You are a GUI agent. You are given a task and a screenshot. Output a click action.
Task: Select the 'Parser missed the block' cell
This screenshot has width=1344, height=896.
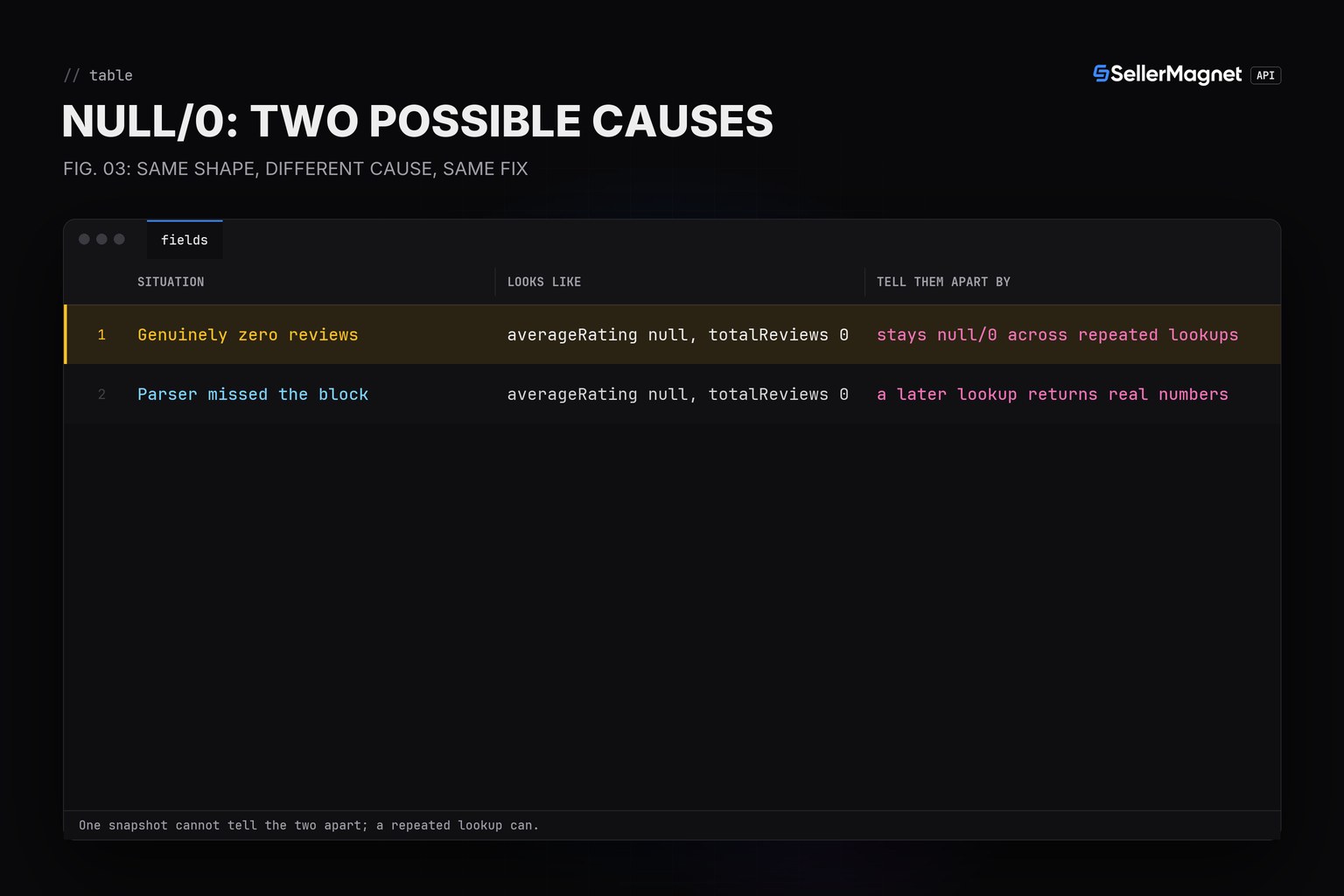[253, 395]
